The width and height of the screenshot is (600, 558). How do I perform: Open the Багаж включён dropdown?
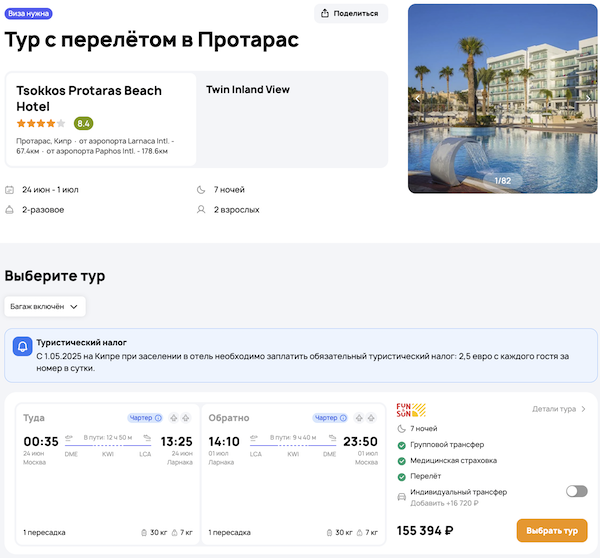(45, 306)
